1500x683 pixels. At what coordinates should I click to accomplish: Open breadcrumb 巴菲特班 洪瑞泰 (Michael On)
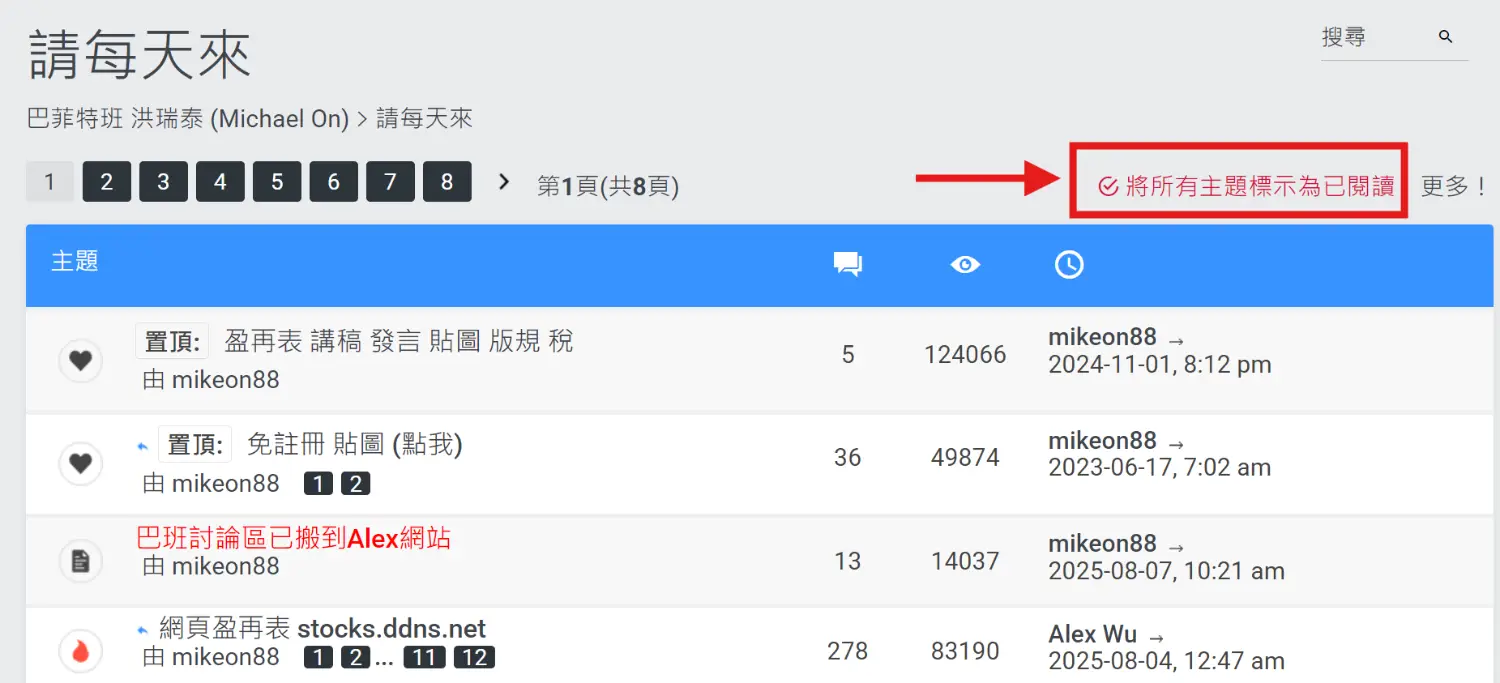click(x=188, y=119)
